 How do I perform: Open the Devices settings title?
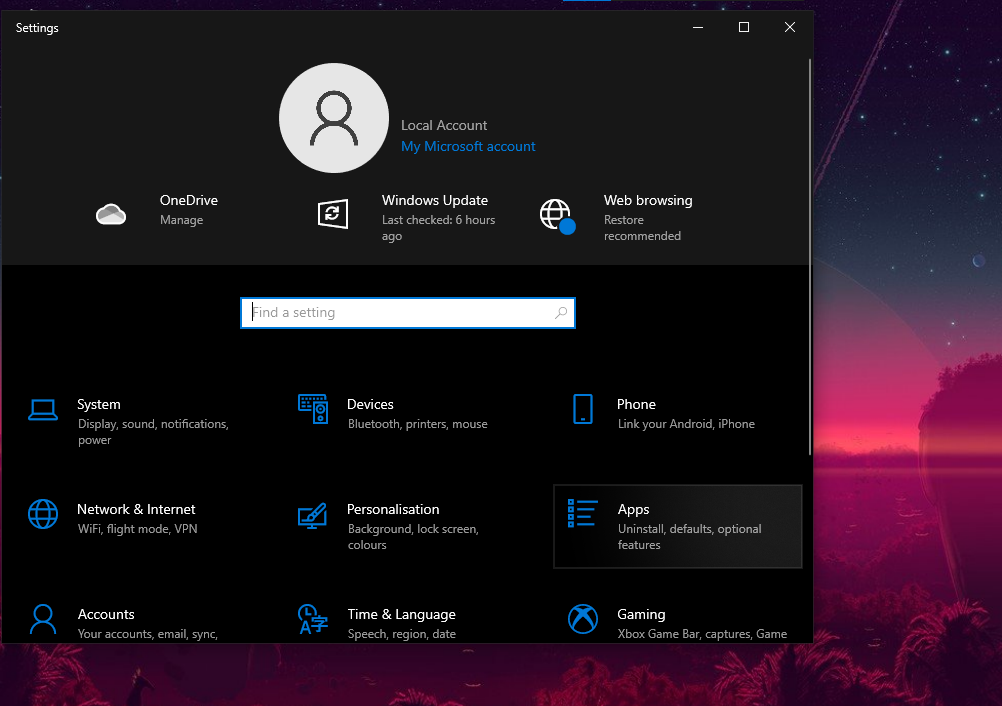pyautogui.click(x=370, y=404)
